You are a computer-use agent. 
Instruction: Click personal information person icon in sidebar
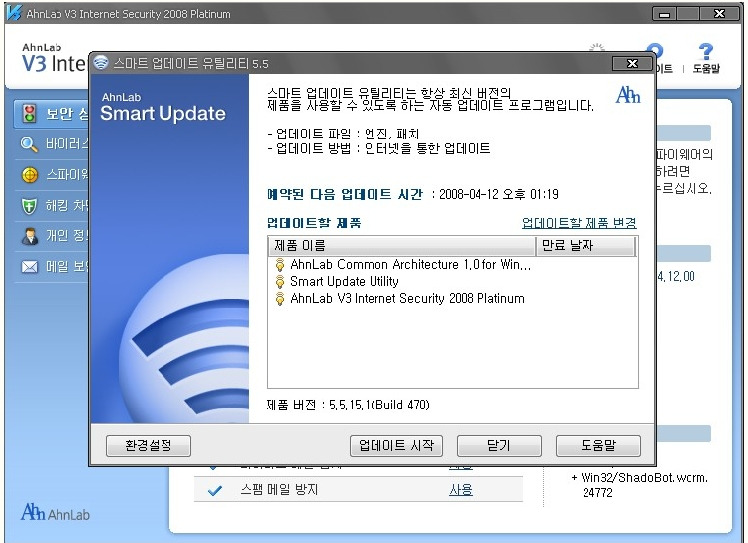pyautogui.click(x=30, y=236)
